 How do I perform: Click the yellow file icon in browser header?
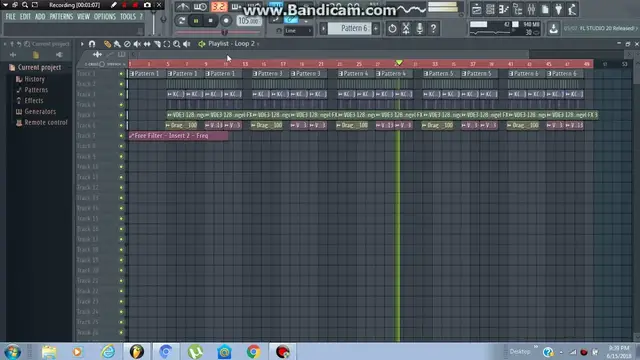click(36, 55)
